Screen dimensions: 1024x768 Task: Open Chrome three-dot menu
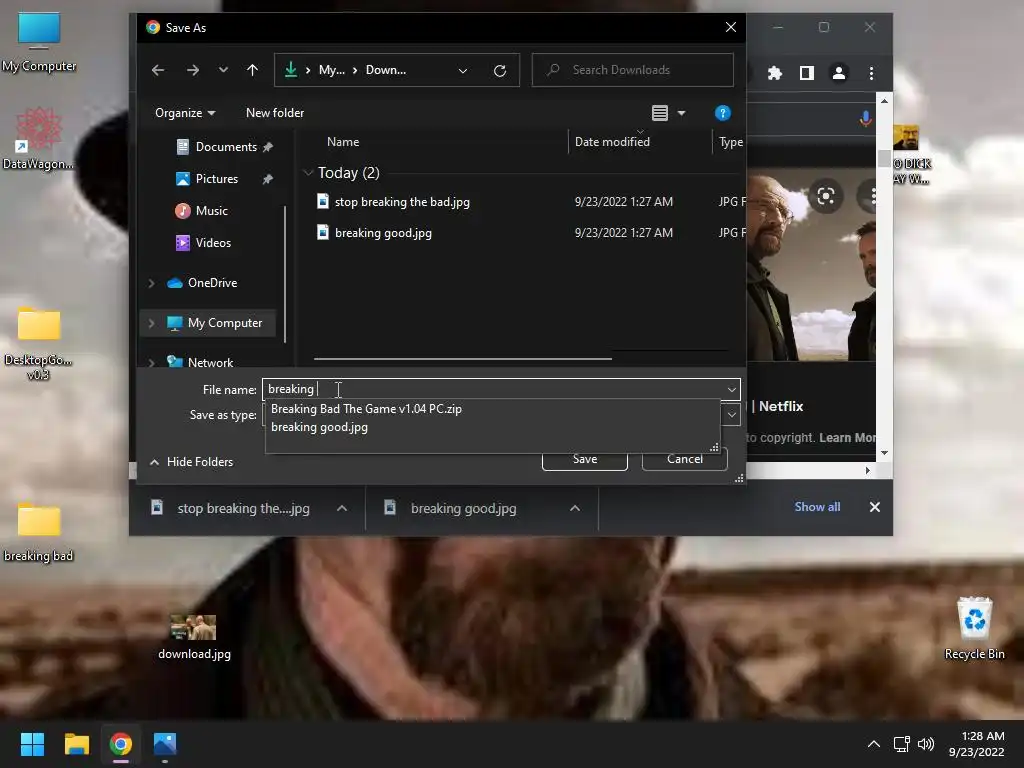(x=871, y=73)
